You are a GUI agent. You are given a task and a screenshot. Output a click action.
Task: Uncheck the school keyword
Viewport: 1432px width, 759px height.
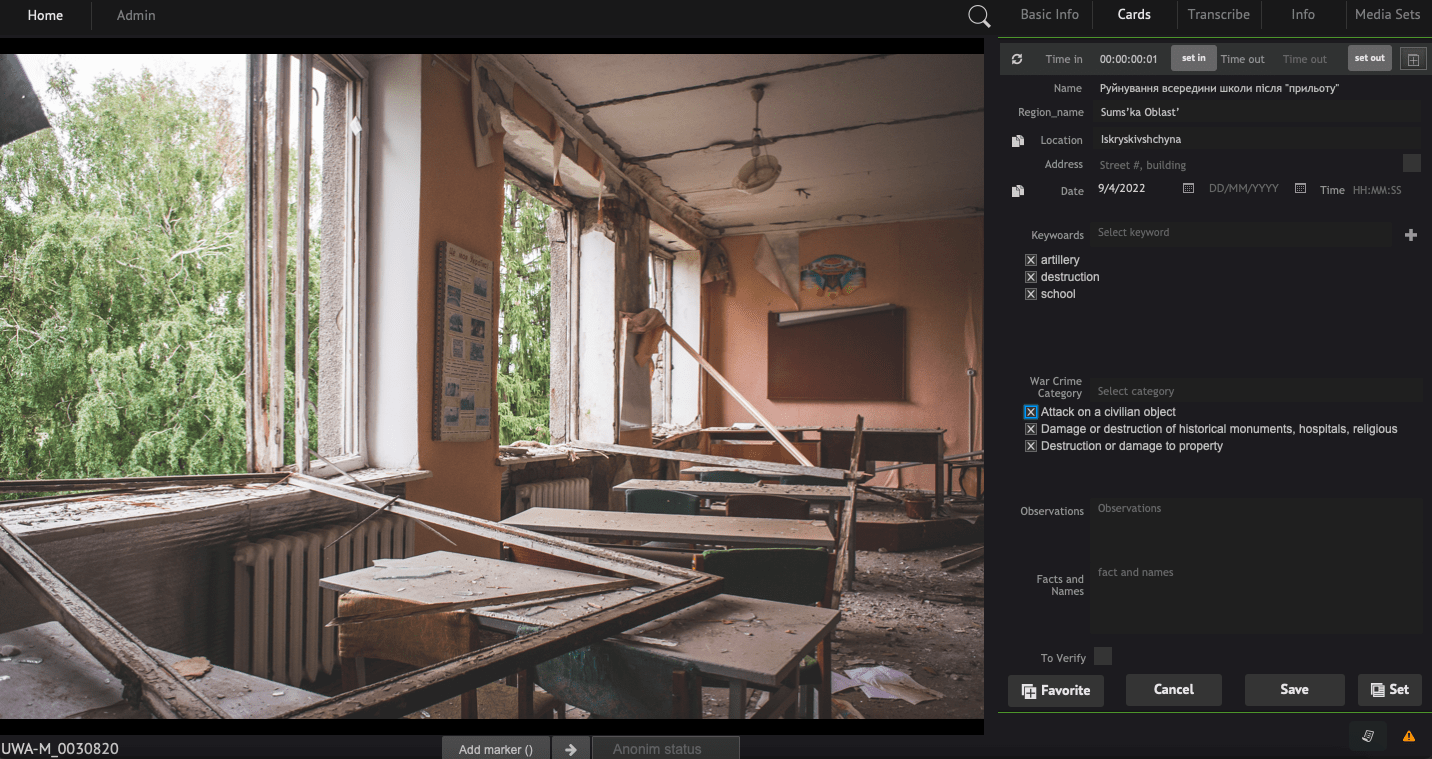1031,294
